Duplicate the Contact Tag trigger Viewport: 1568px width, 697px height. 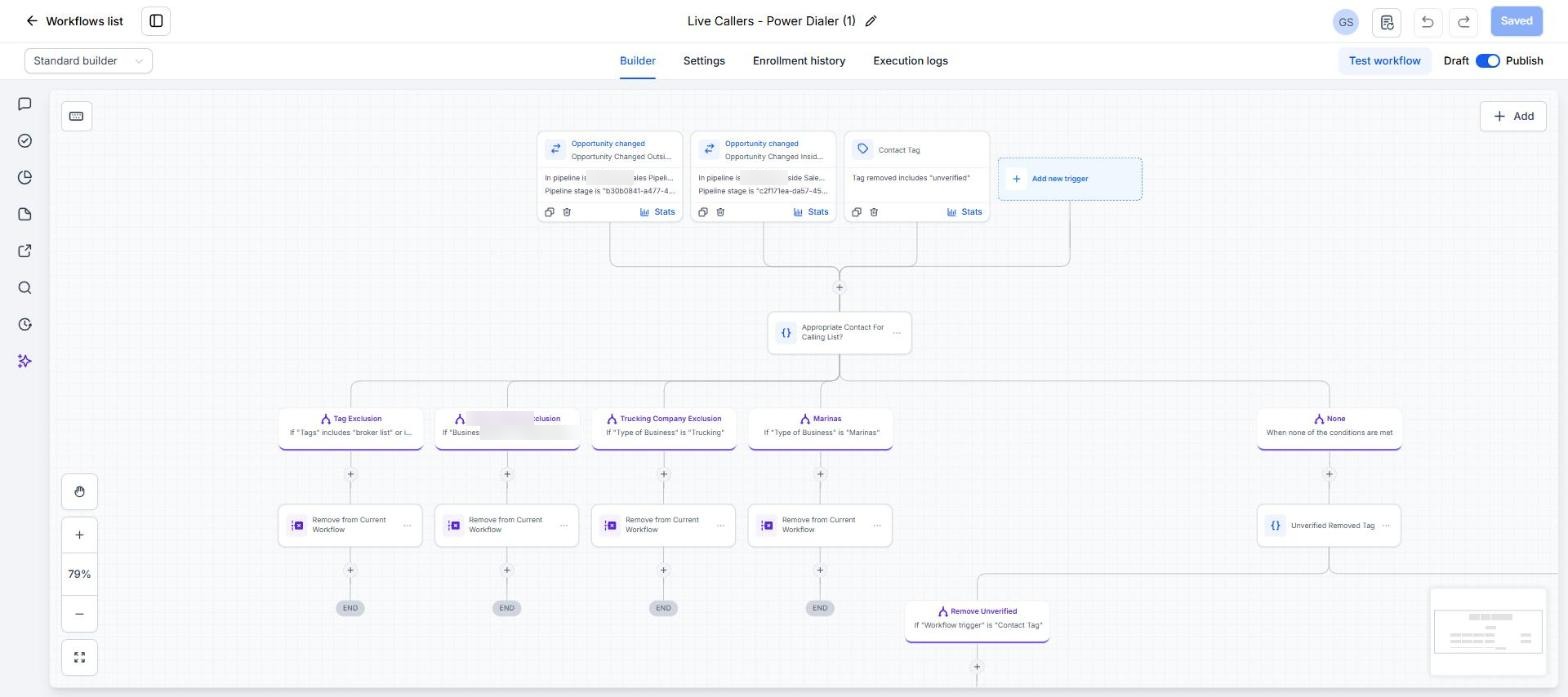point(856,212)
